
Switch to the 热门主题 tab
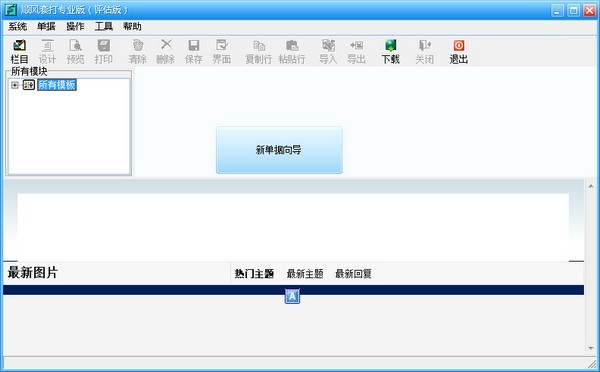(254, 274)
